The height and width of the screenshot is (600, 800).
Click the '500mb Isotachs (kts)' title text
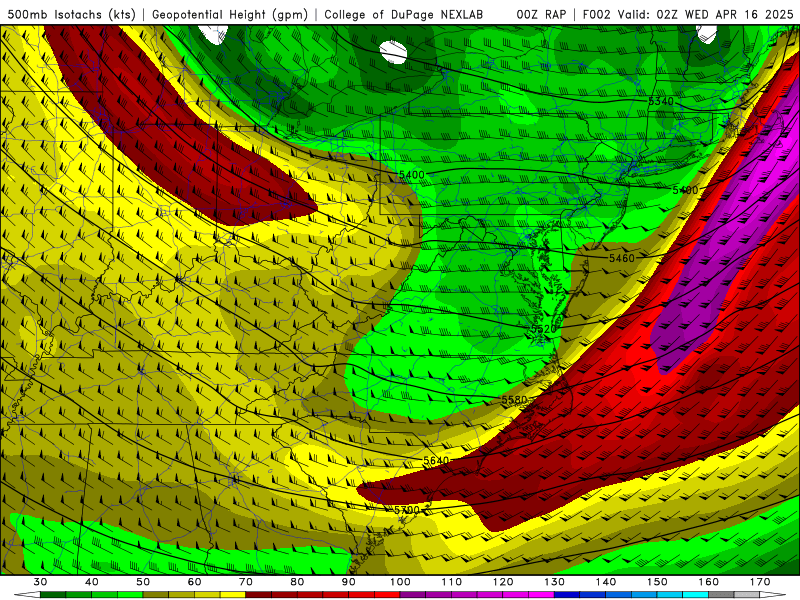pos(72,14)
